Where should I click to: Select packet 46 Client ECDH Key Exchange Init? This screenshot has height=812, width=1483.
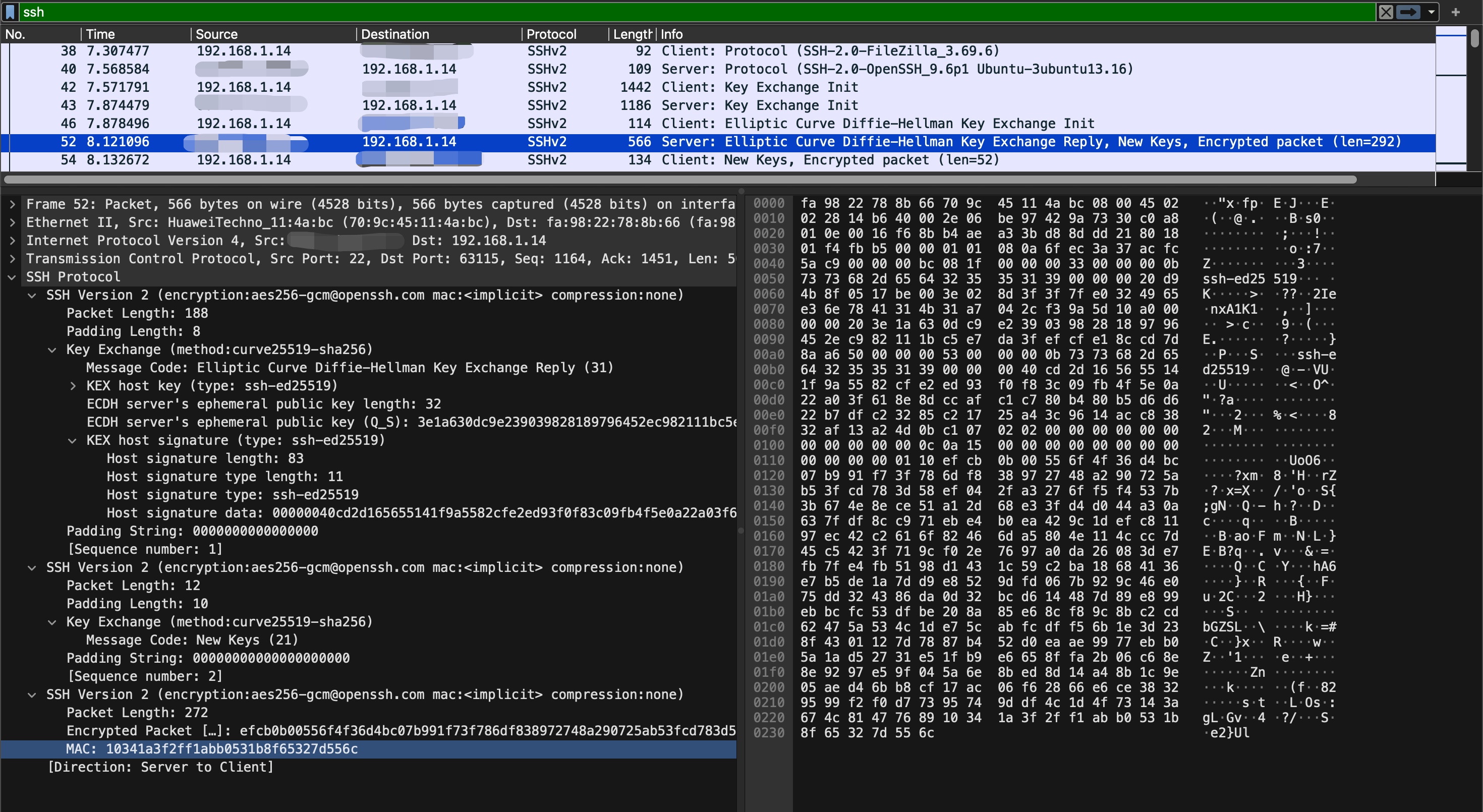point(718,124)
